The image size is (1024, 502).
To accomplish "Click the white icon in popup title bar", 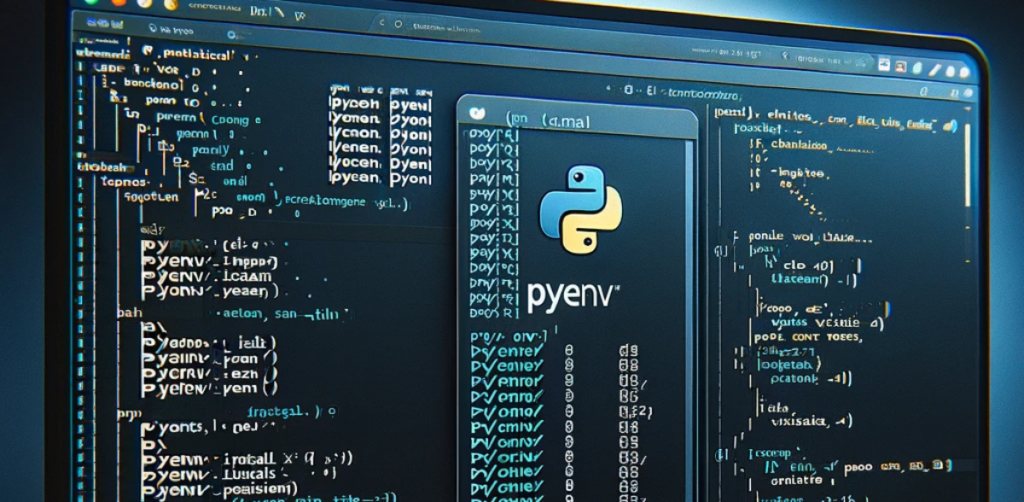I will point(477,114).
